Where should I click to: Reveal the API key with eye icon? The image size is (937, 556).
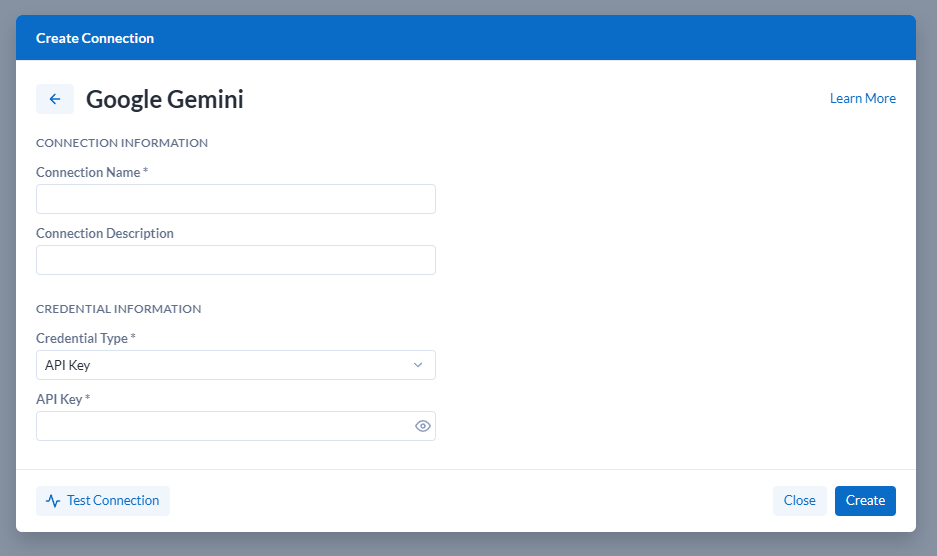click(x=422, y=426)
